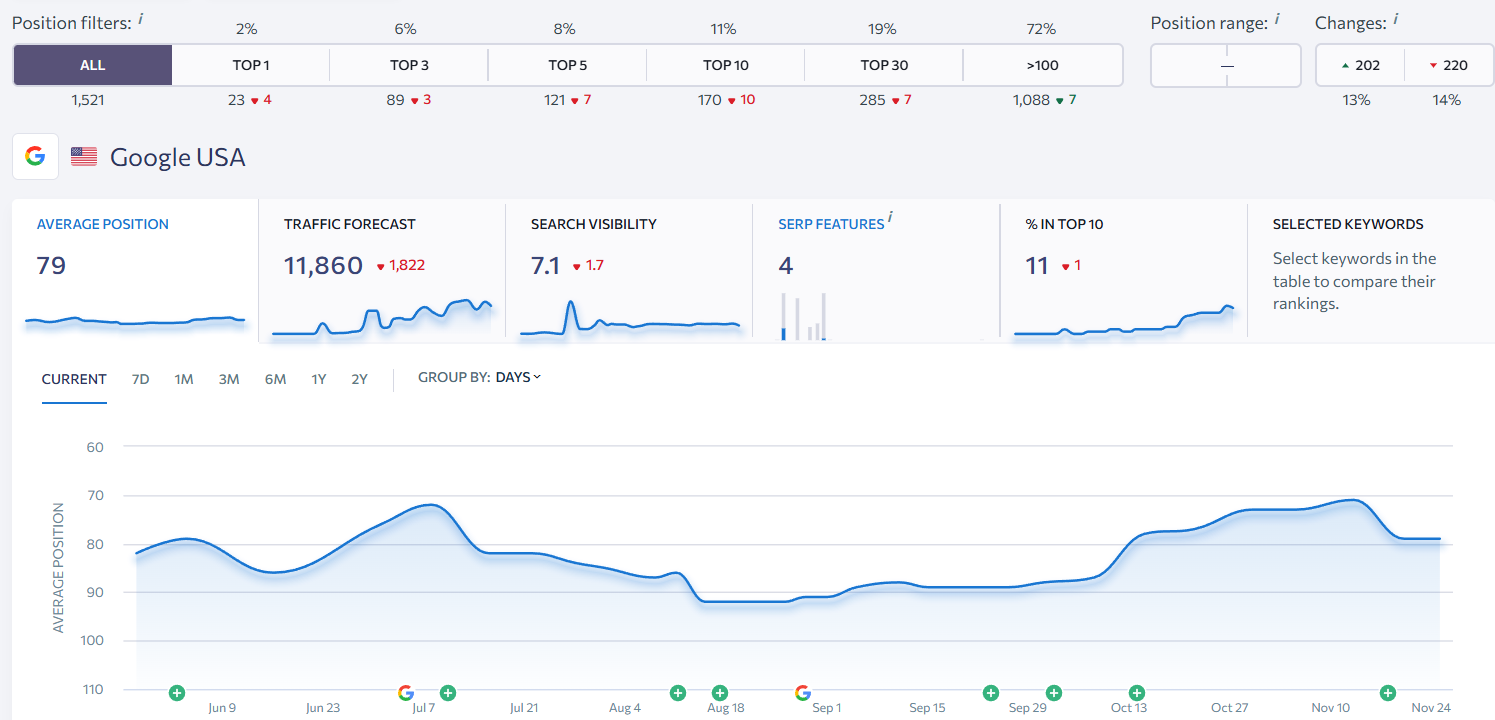The image size is (1495, 720).
Task: Click the Position range slider
Action: coord(1226,65)
